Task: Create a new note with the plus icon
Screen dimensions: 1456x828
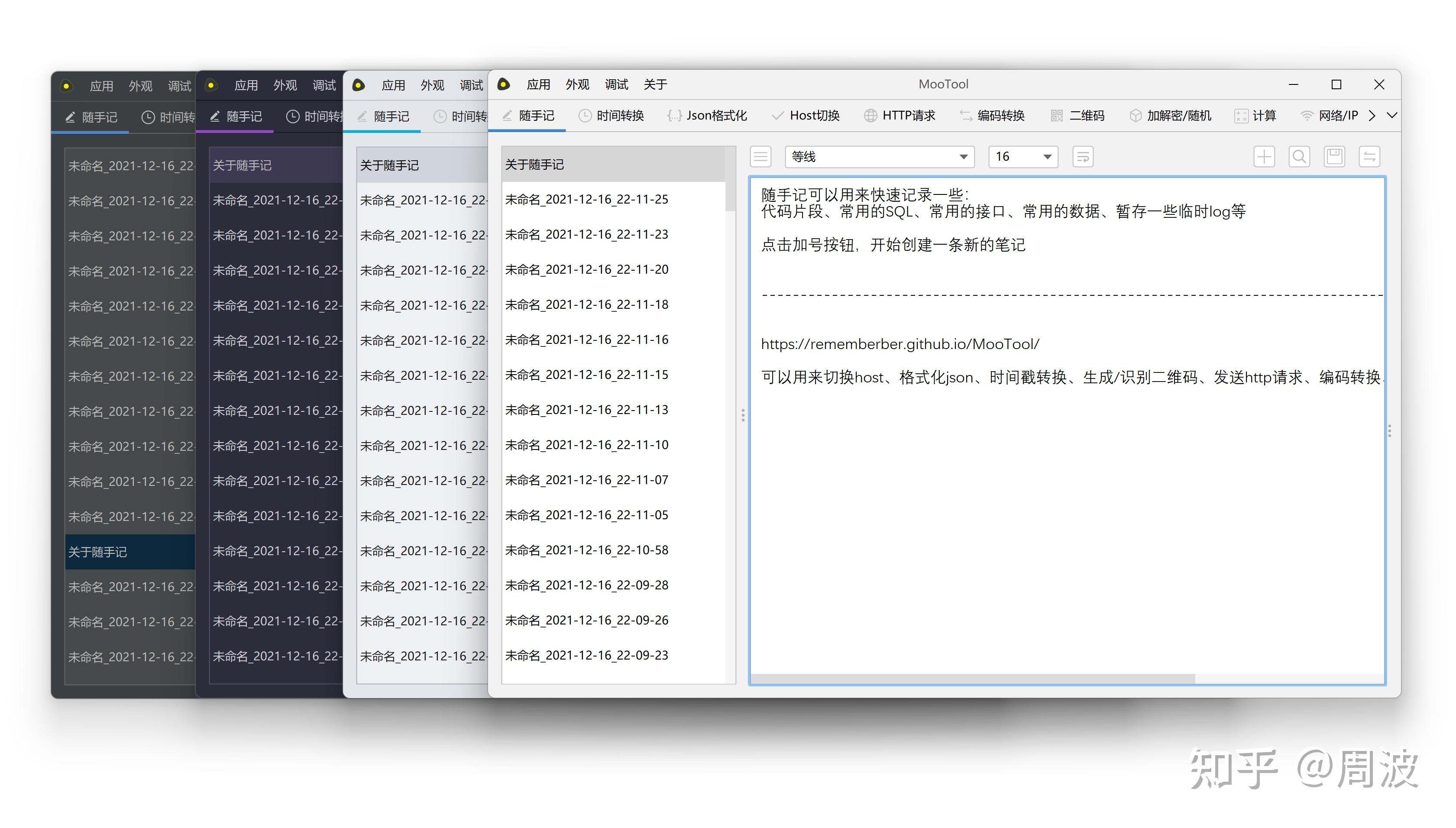Action: 1264,156
